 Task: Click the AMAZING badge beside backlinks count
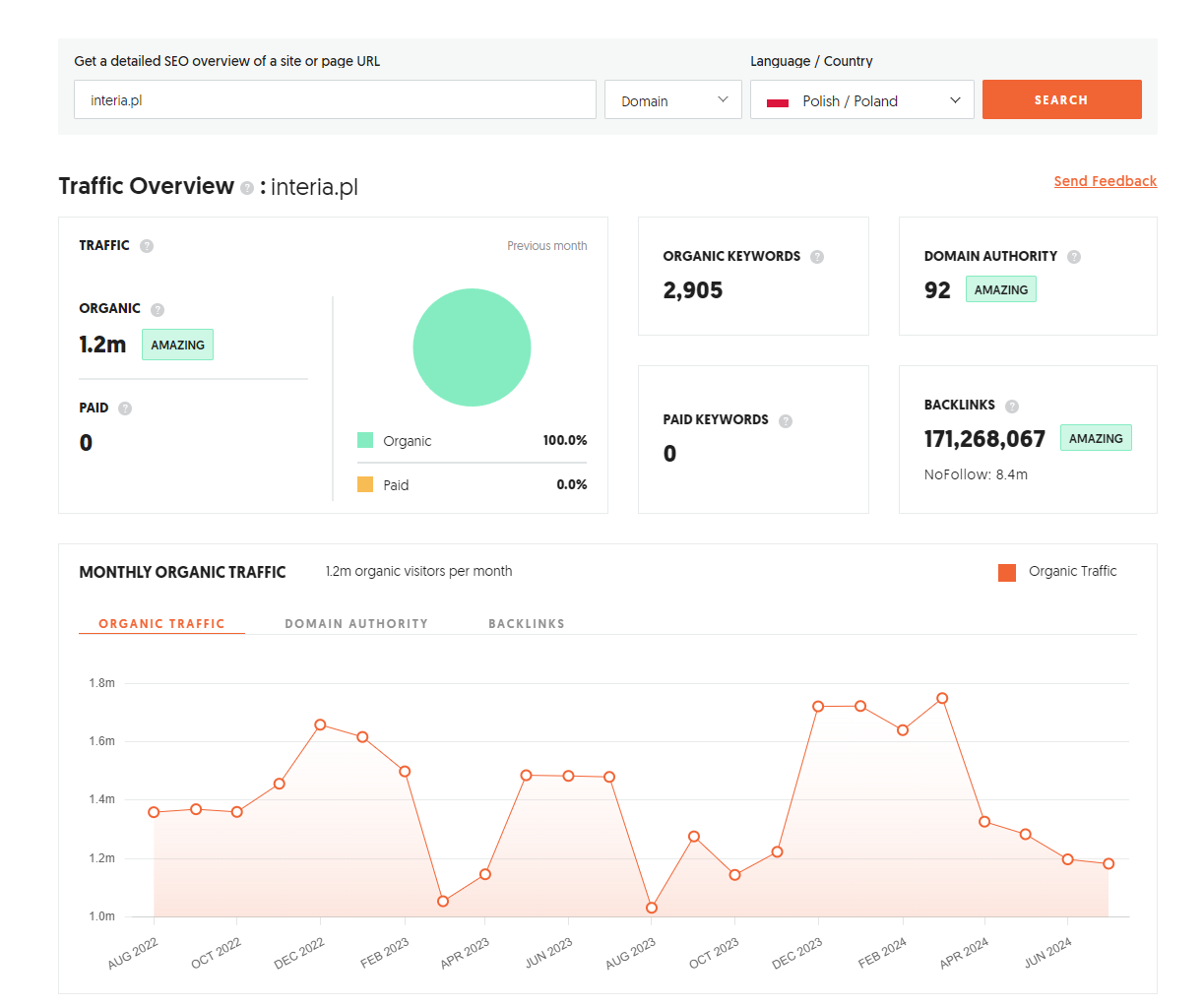coord(1096,438)
